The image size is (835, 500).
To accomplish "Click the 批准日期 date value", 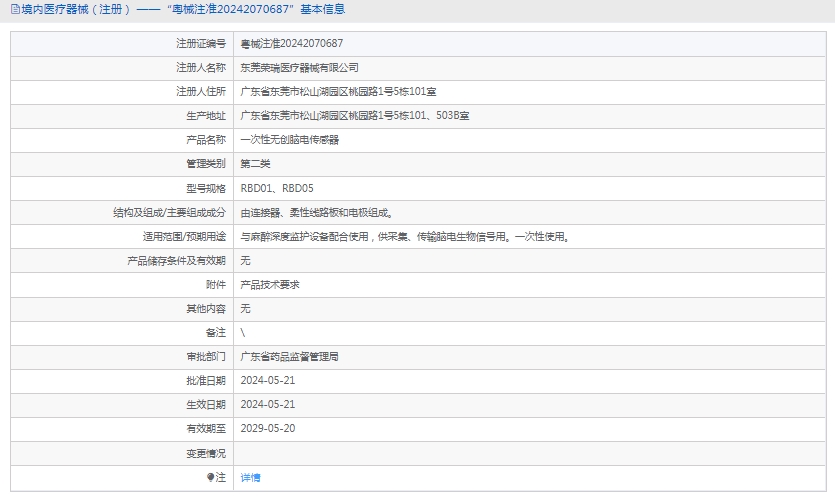I will (268, 381).
